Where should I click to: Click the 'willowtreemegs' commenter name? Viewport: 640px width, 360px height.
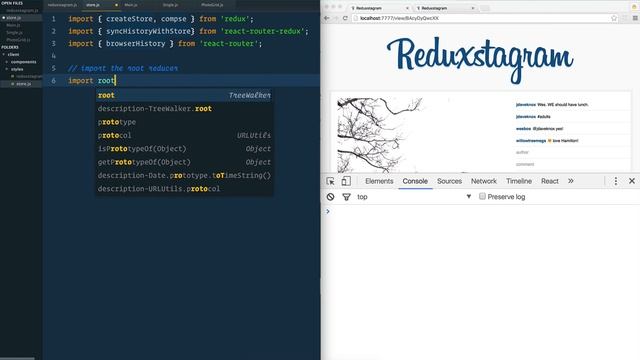pyautogui.click(x=531, y=141)
